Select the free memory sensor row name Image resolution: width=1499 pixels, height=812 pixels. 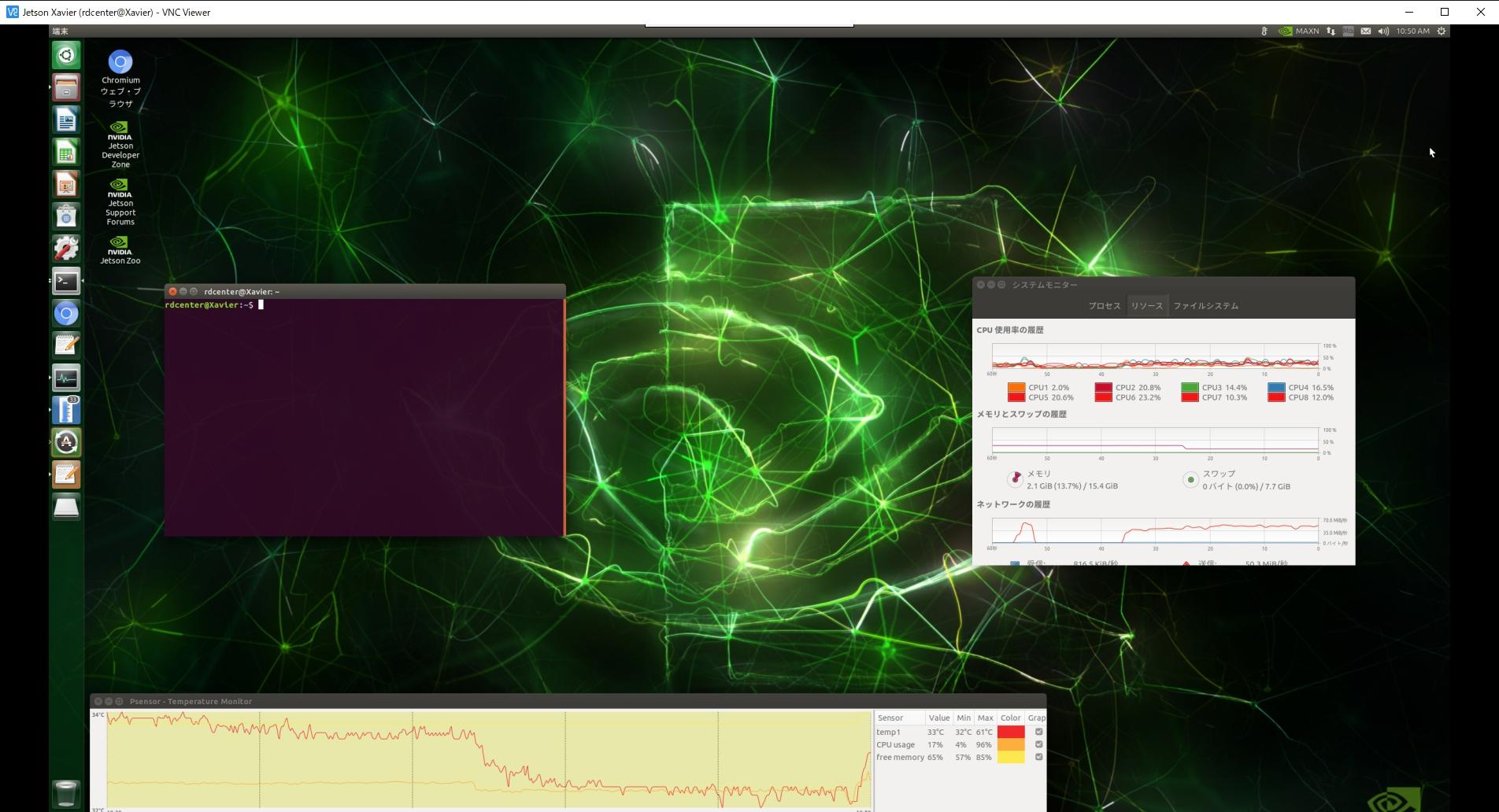coord(900,757)
